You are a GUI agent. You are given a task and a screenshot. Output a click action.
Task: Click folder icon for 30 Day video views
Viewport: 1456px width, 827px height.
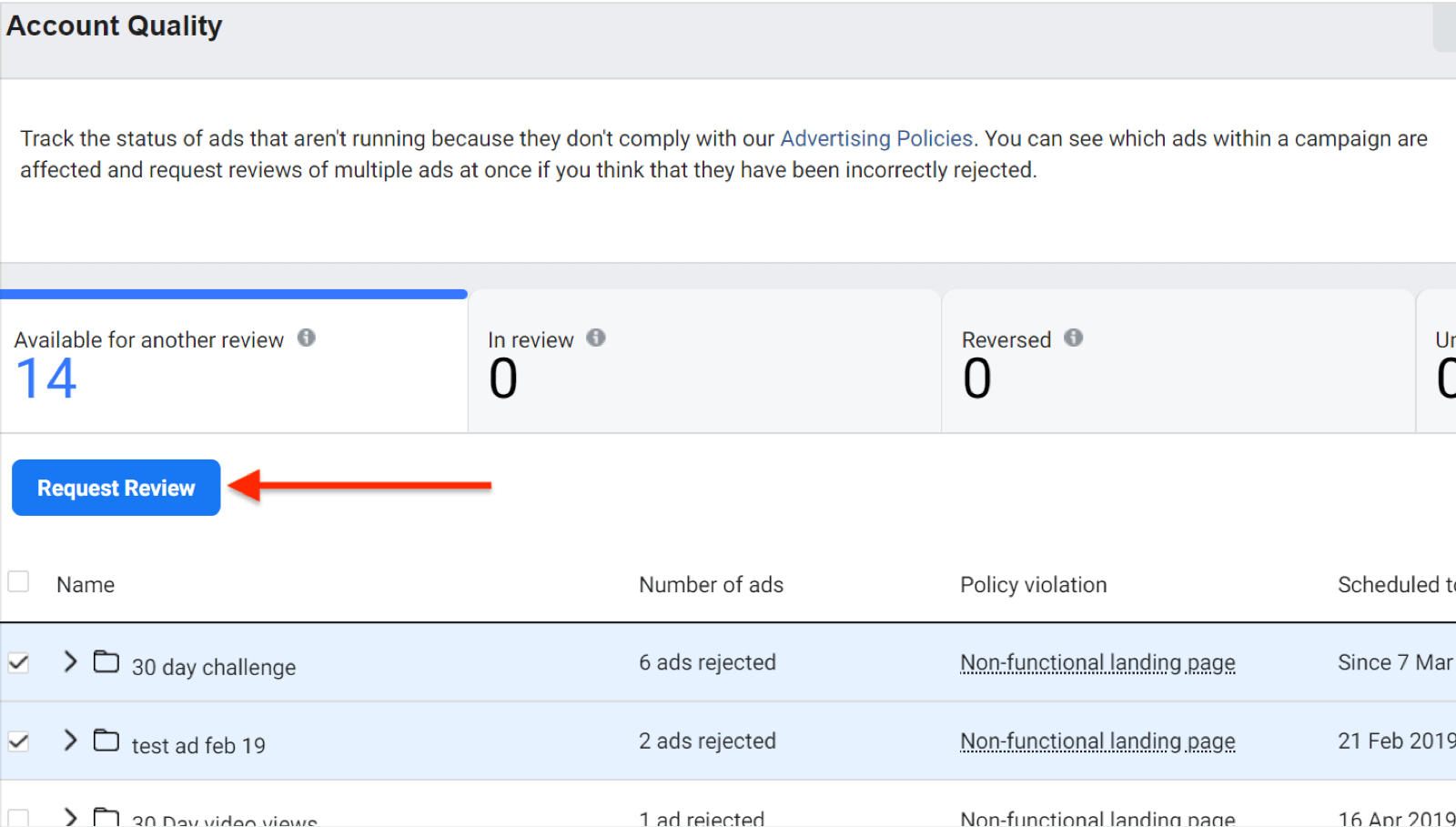coord(106,817)
